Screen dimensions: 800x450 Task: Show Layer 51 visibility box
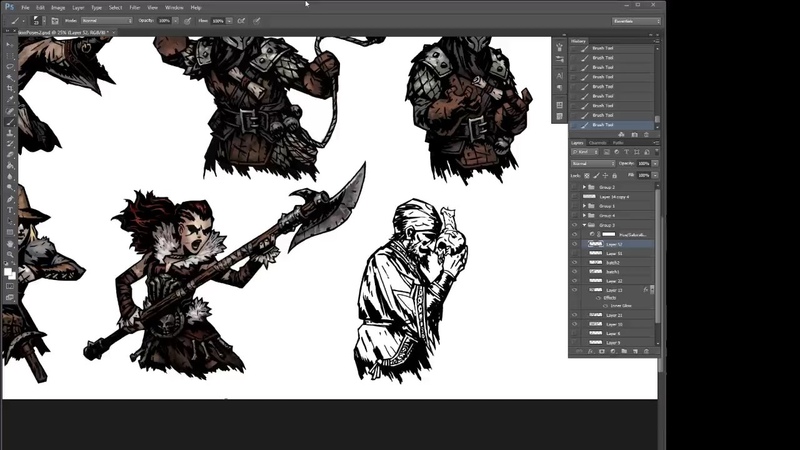coord(575,253)
